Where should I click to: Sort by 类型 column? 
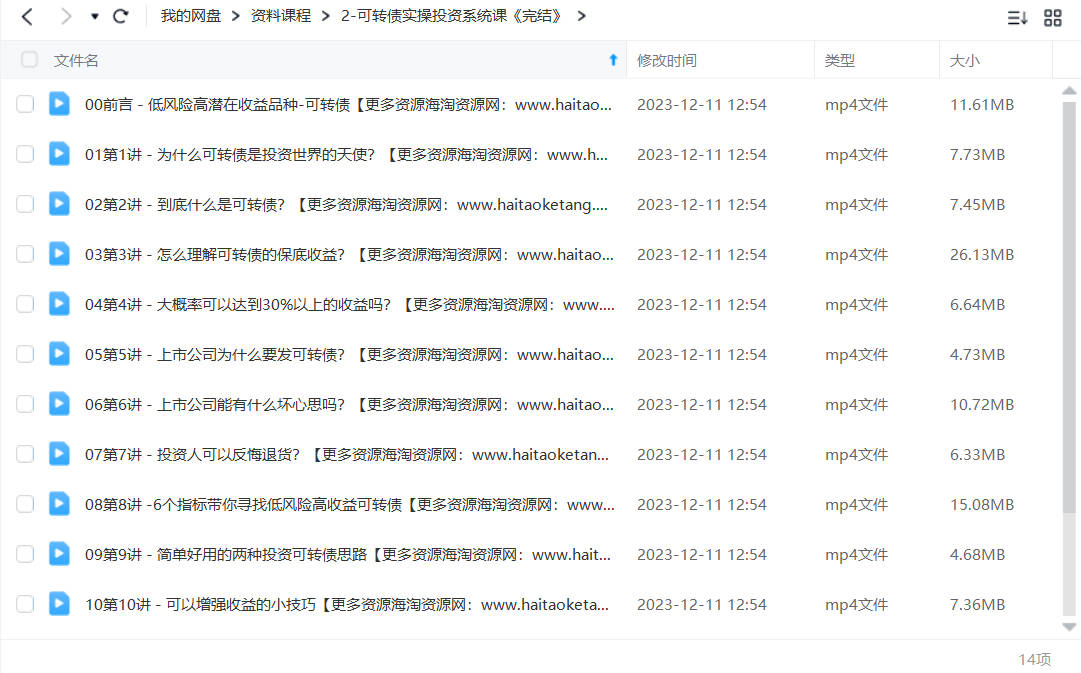840,61
